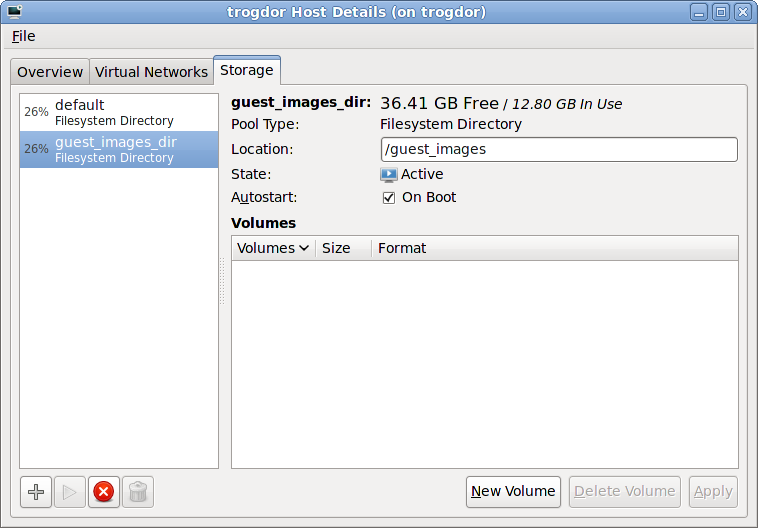Click the Active state monitor icon
Screen dimensions: 758x528
coord(389,174)
